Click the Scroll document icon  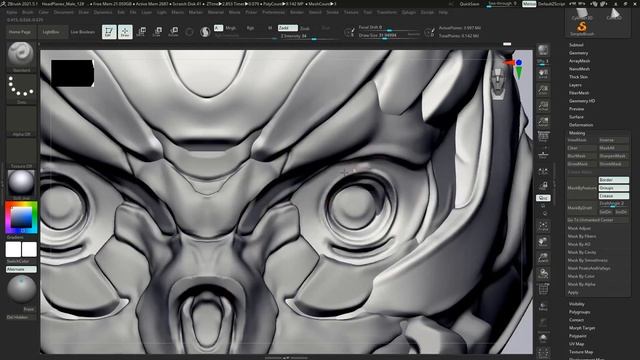click(543, 74)
